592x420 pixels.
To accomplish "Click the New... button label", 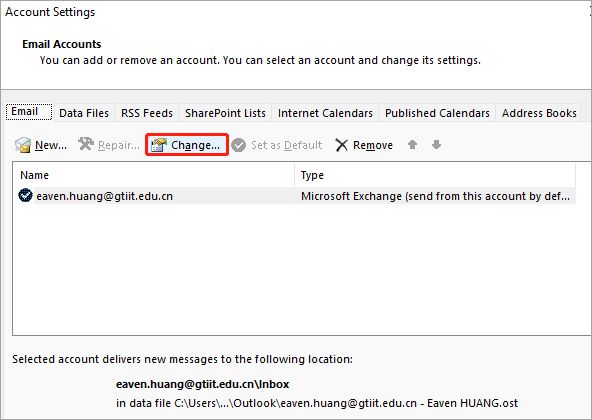I will pos(51,145).
